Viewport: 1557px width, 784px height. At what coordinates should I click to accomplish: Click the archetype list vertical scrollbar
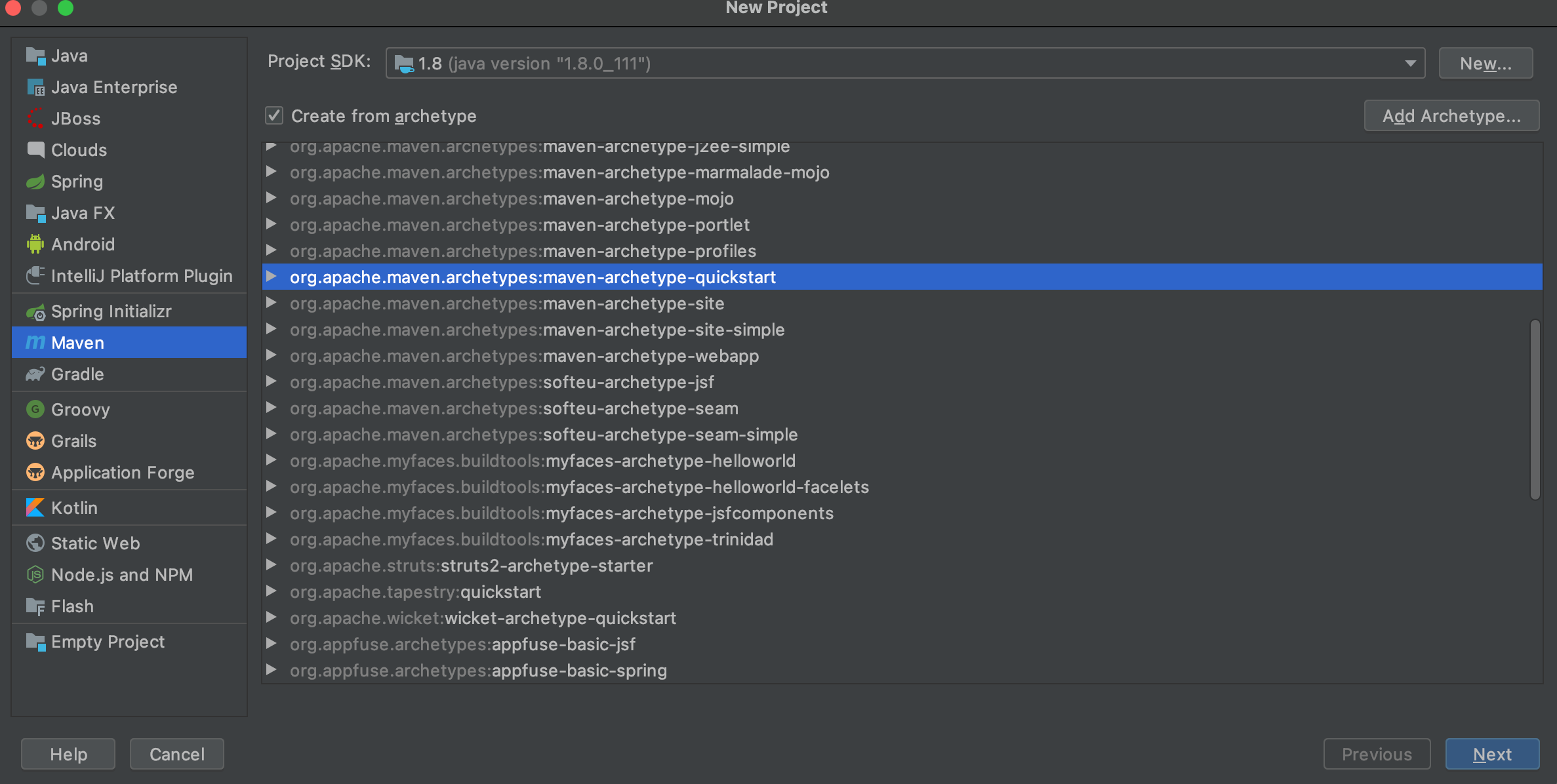tap(1535, 410)
